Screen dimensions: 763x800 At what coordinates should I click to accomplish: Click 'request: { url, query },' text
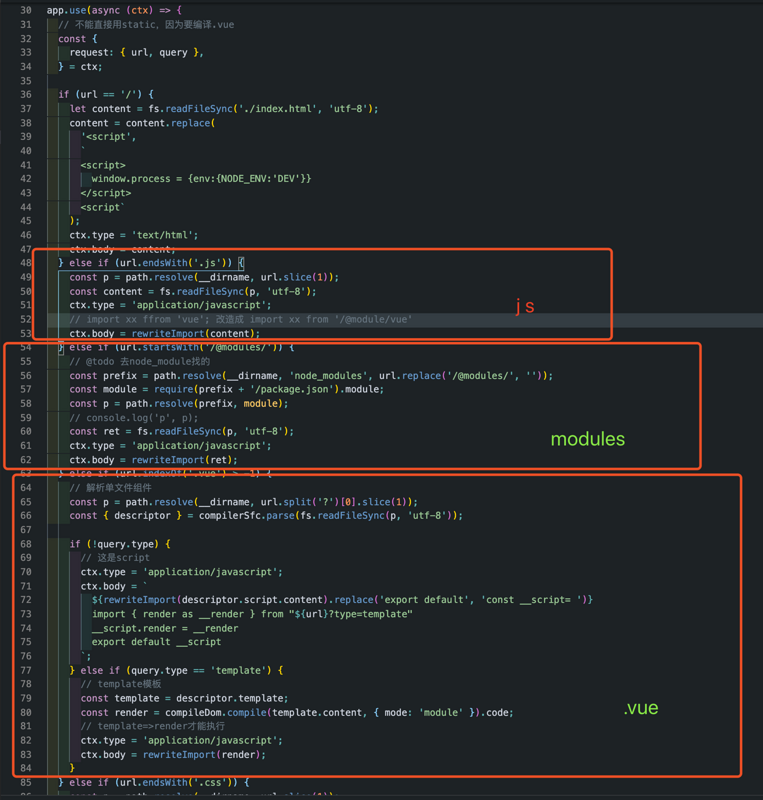pyautogui.click(x=137, y=53)
